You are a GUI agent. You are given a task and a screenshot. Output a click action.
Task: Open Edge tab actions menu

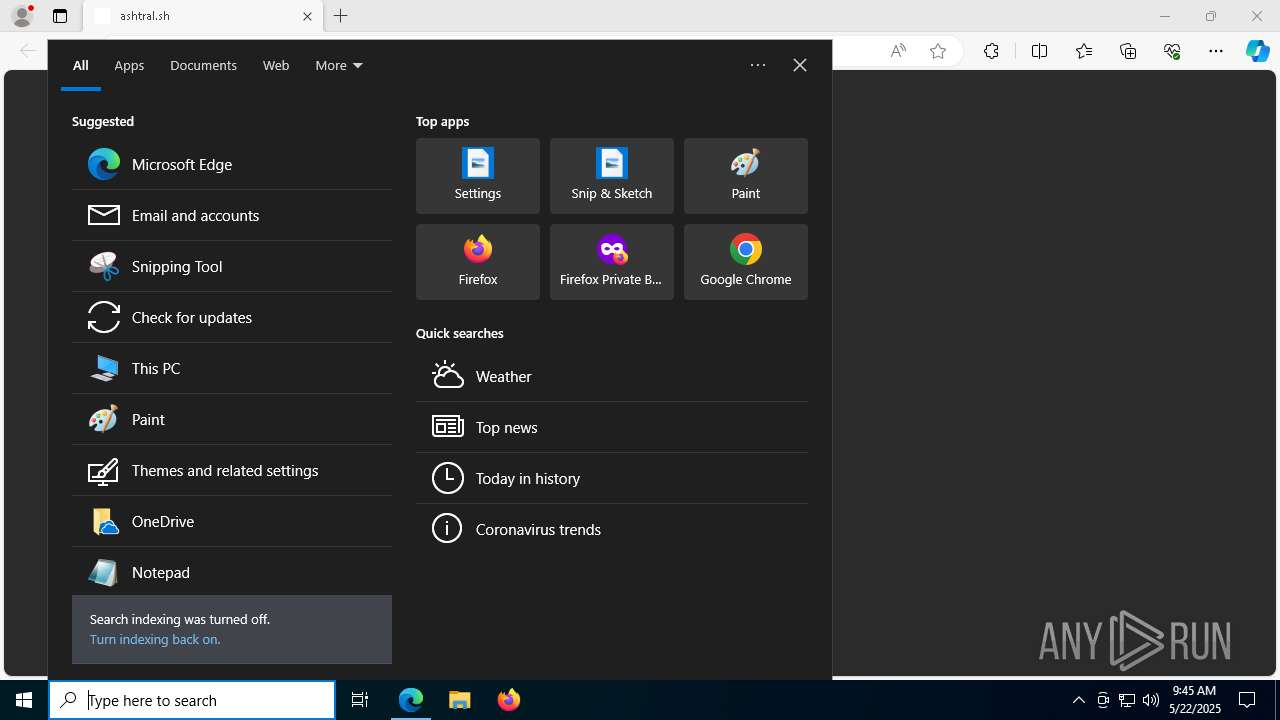[x=60, y=16]
